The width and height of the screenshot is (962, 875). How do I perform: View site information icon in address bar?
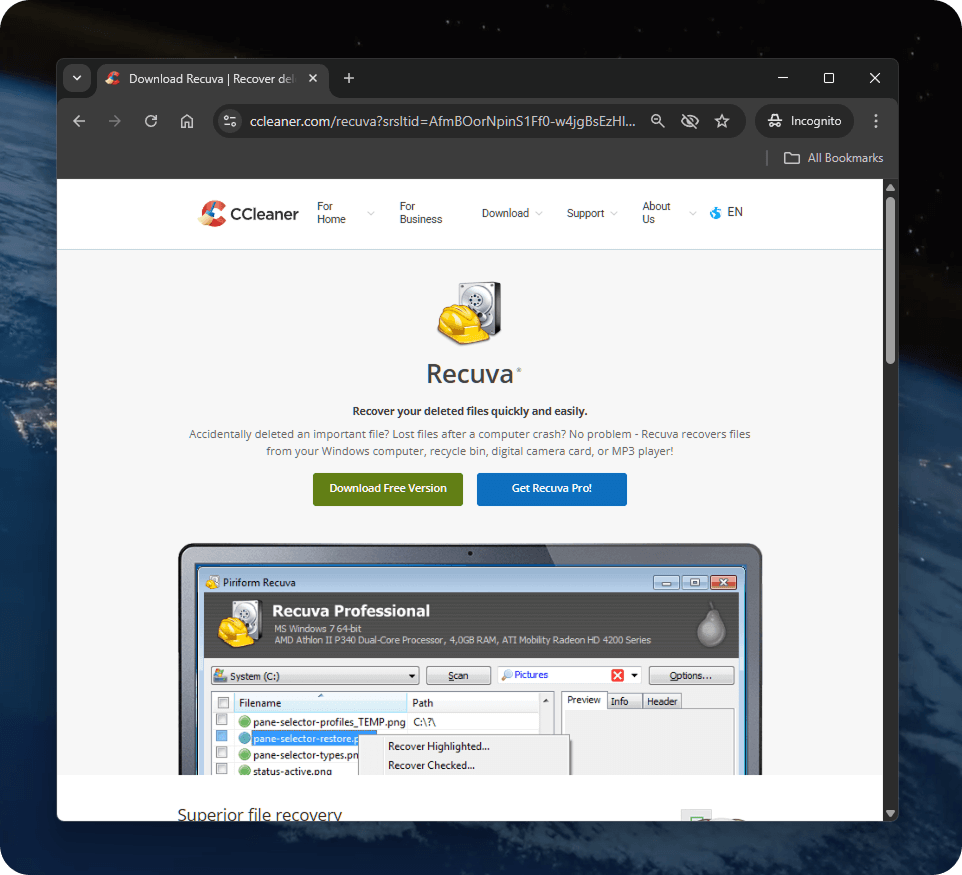pyautogui.click(x=230, y=121)
